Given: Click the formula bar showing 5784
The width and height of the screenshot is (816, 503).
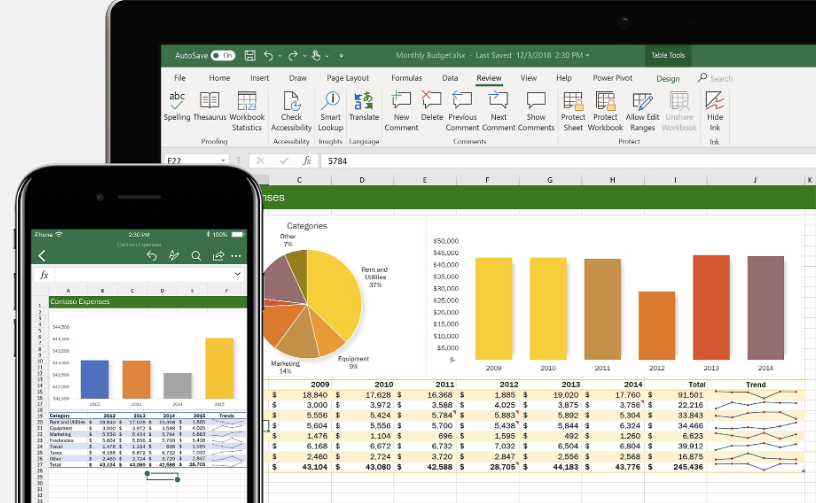Looking at the screenshot, I should point(567,161).
